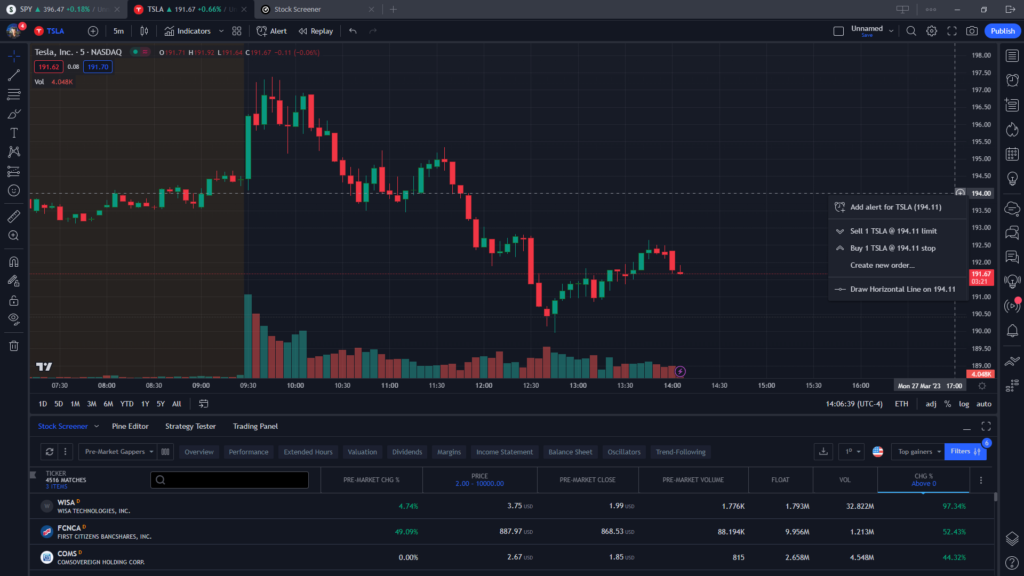Open chart settings gear icon
The width and height of the screenshot is (1024, 576).
tap(931, 31)
